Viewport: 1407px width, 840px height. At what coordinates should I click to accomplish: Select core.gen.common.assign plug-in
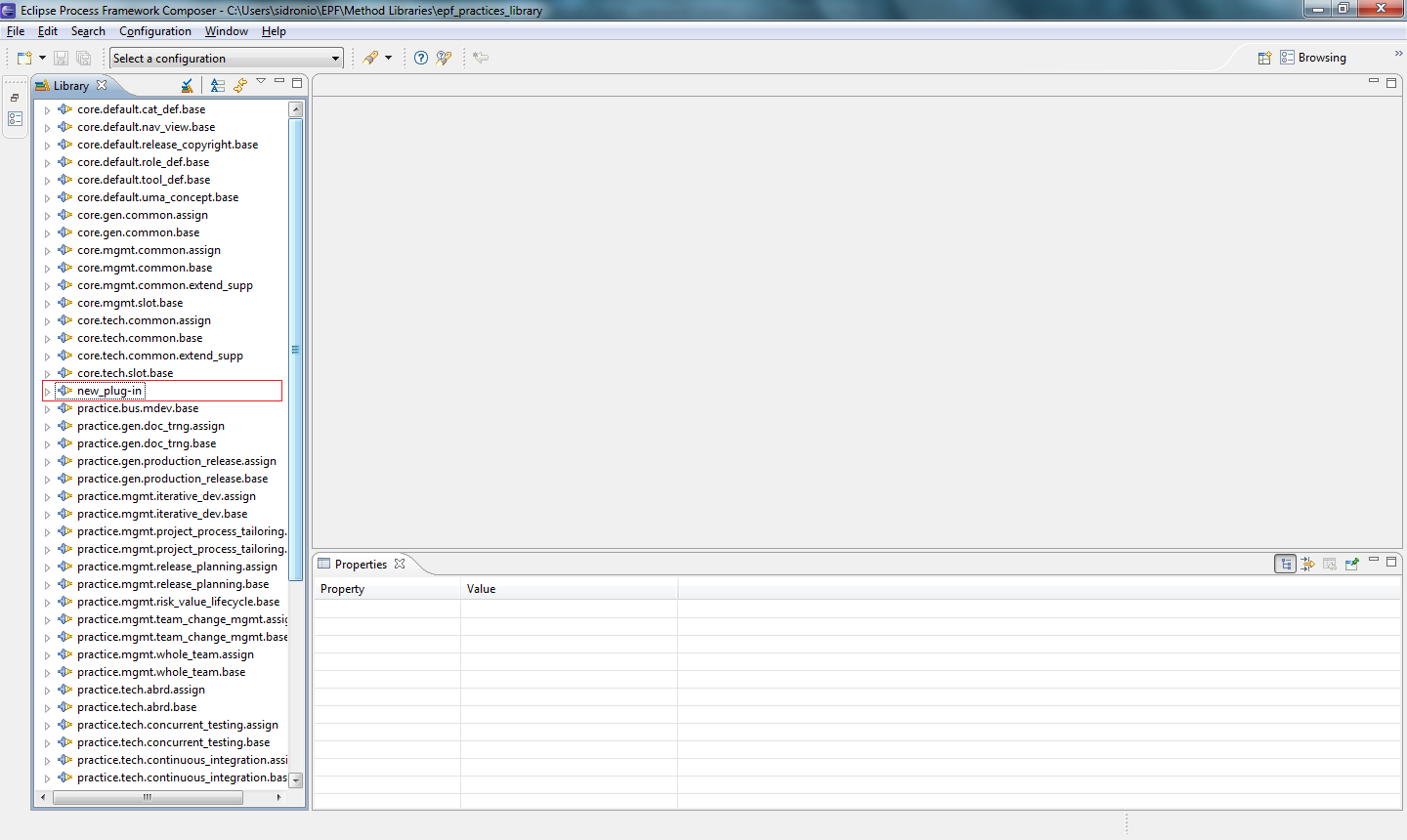pyautogui.click(x=143, y=215)
